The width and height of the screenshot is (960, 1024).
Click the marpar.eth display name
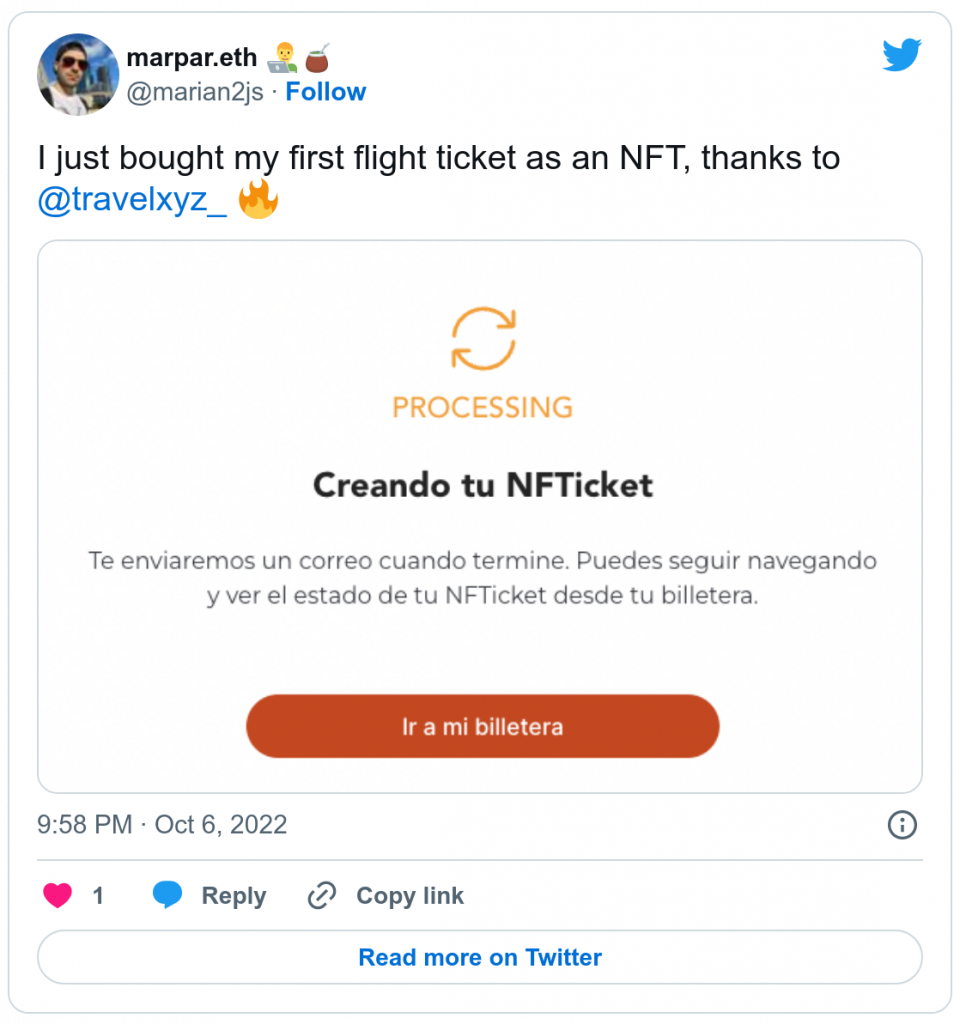click(x=191, y=59)
